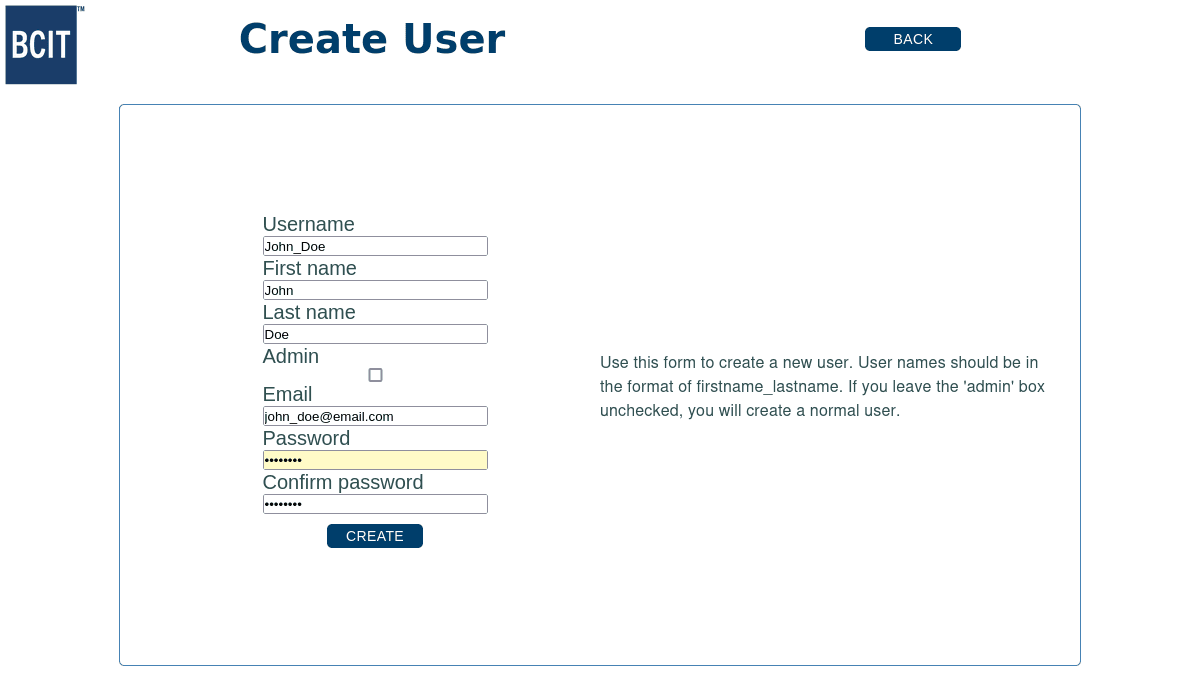Click the Username label
1200x700 pixels.
coord(308,224)
